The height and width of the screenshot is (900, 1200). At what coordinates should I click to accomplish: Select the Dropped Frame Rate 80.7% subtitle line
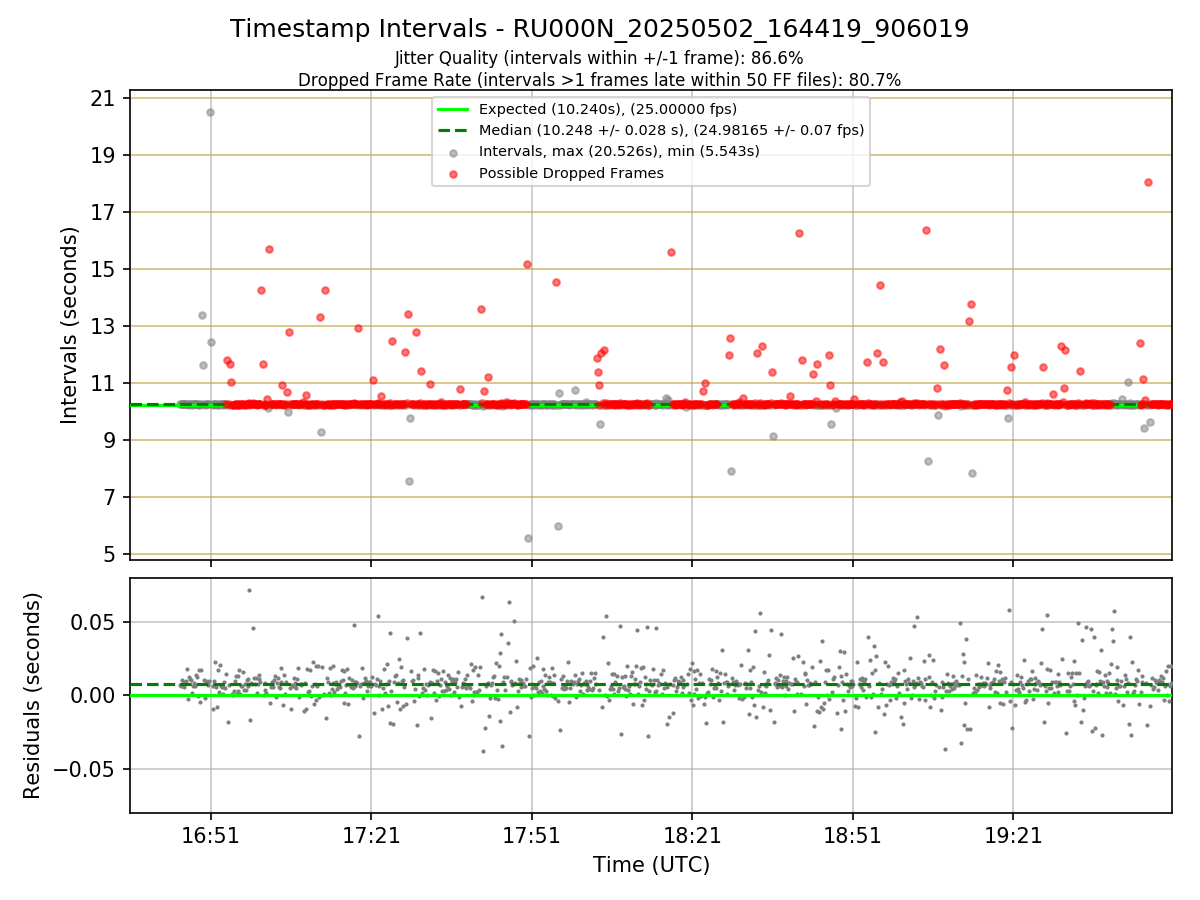pyautogui.click(x=599, y=80)
